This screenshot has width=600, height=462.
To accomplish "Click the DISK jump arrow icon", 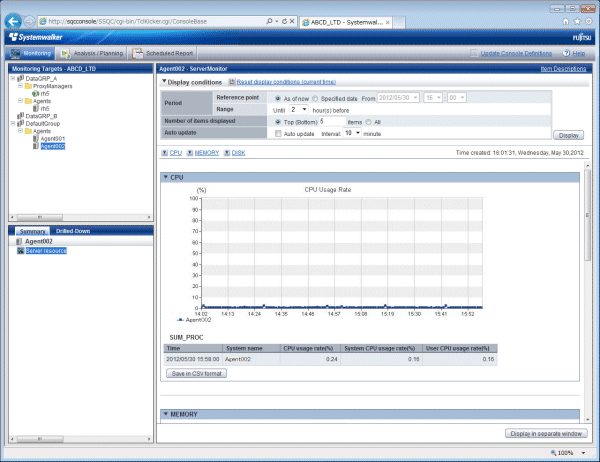I will [227, 153].
